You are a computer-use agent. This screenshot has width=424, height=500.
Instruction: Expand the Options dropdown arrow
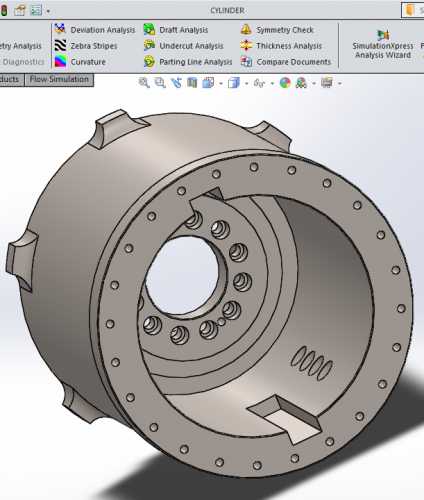[x=48, y=11]
